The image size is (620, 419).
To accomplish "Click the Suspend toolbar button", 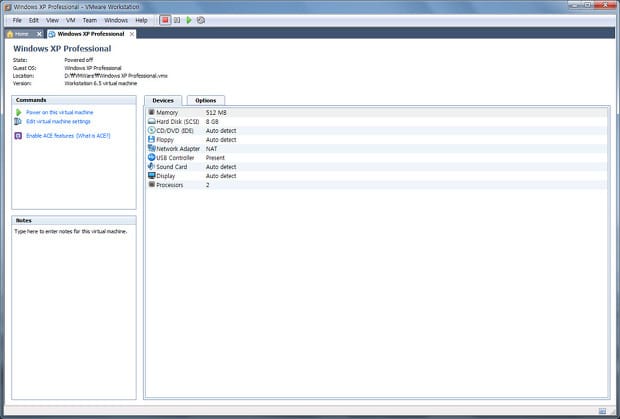I will coord(177,20).
